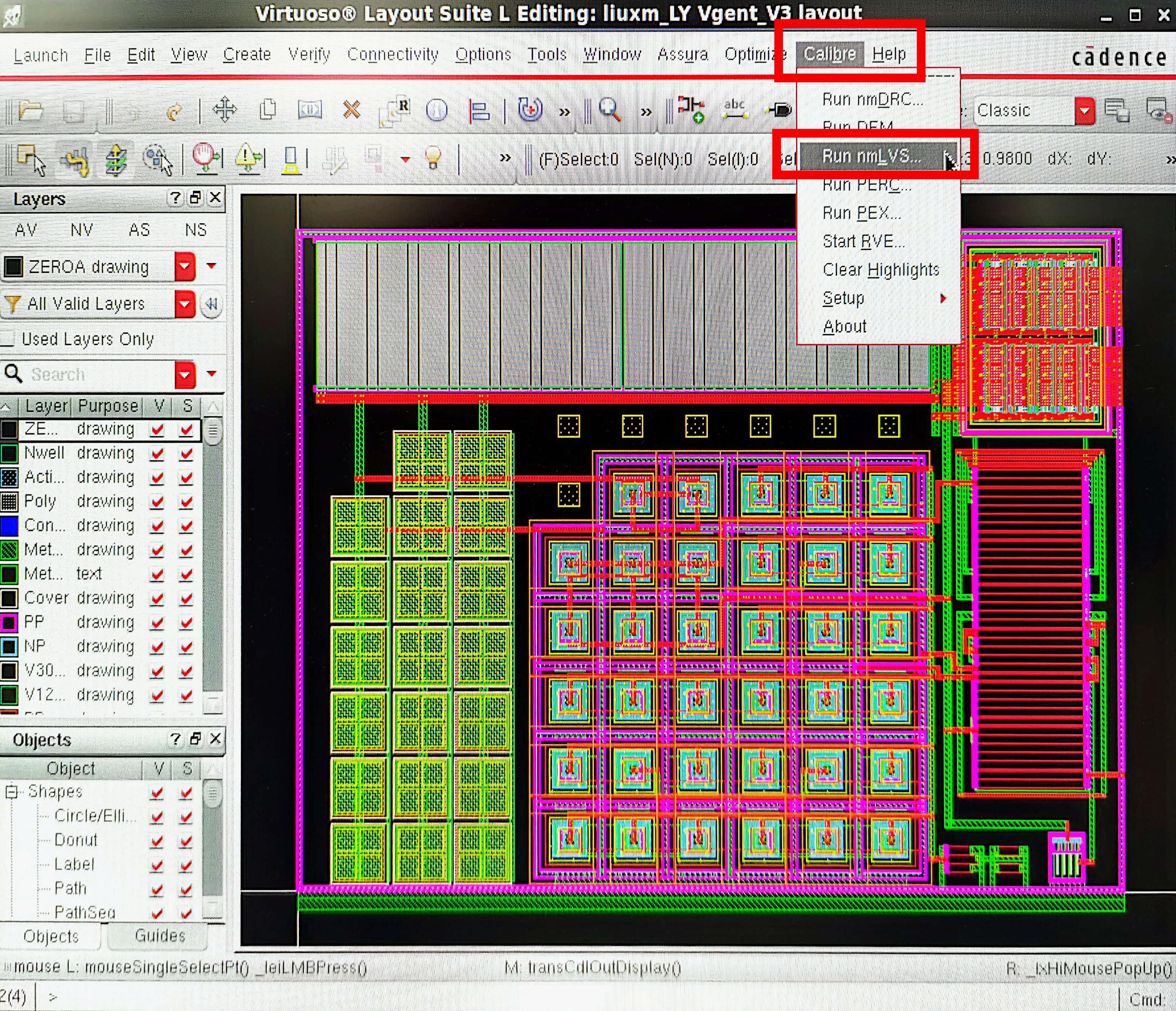This screenshot has height=1011, width=1176.
Task: Select the Move tool with four arrows
Action: [x=225, y=110]
